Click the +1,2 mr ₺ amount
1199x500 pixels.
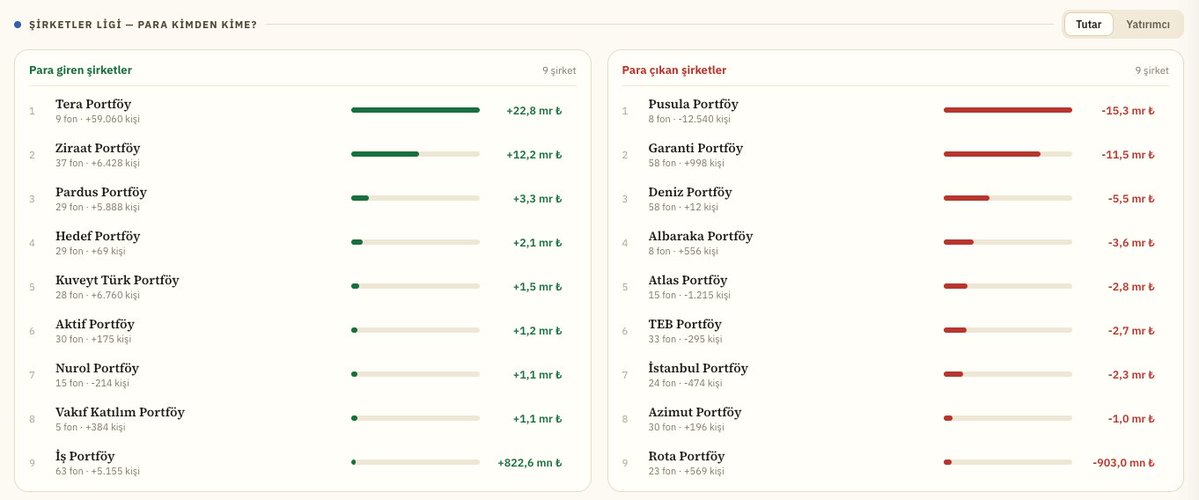coord(538,331)
